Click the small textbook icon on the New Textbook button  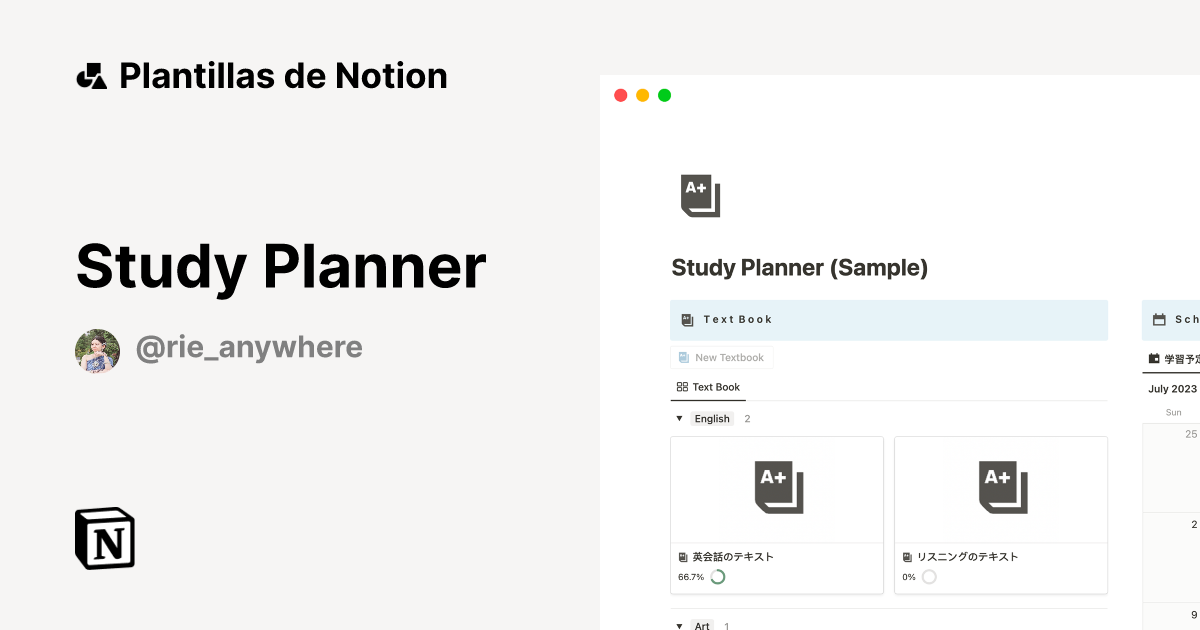tap(683, 357)
